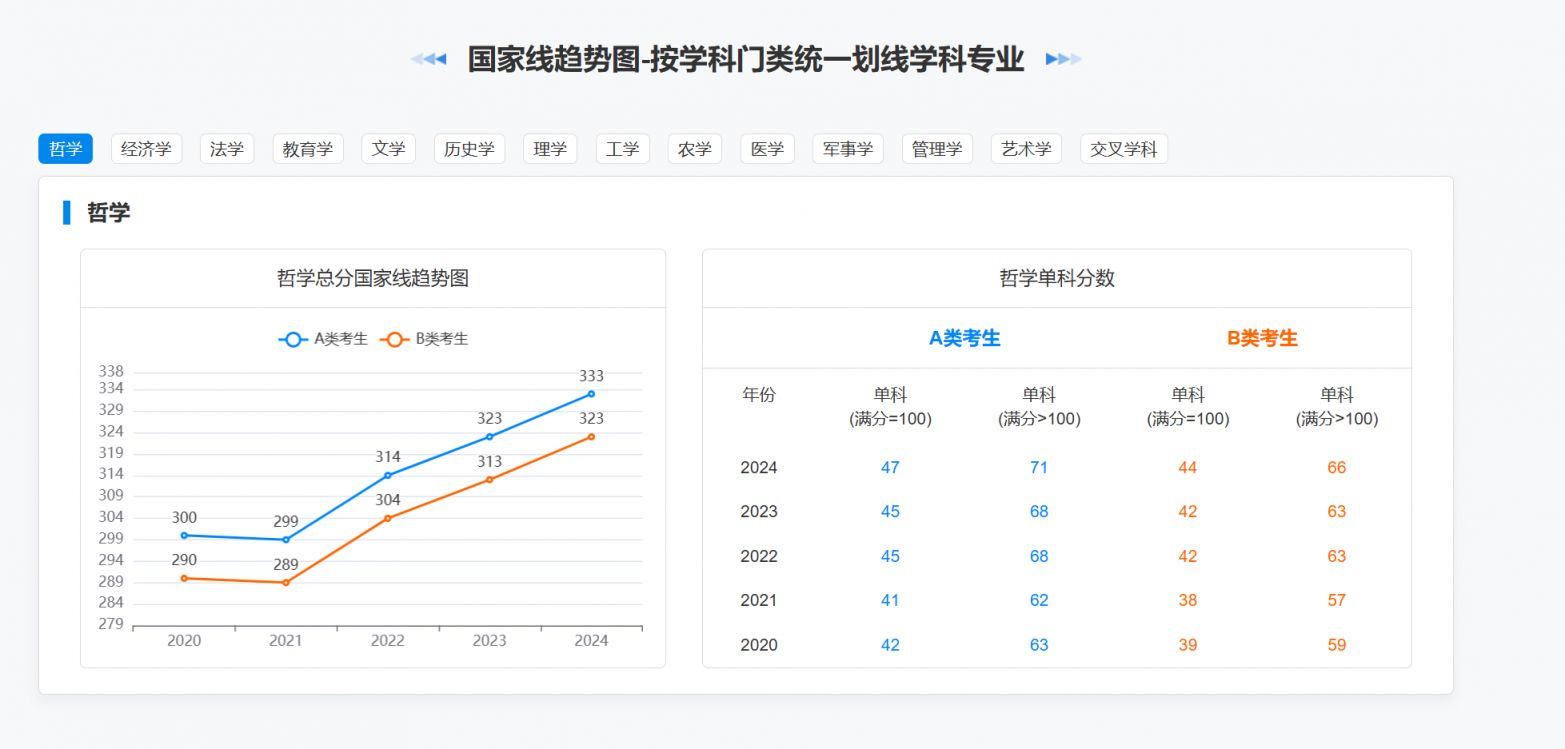This screenshot has height=749, width=1565.
Task: Select the 交叉学科 tab
Action: click(1124, 149)
